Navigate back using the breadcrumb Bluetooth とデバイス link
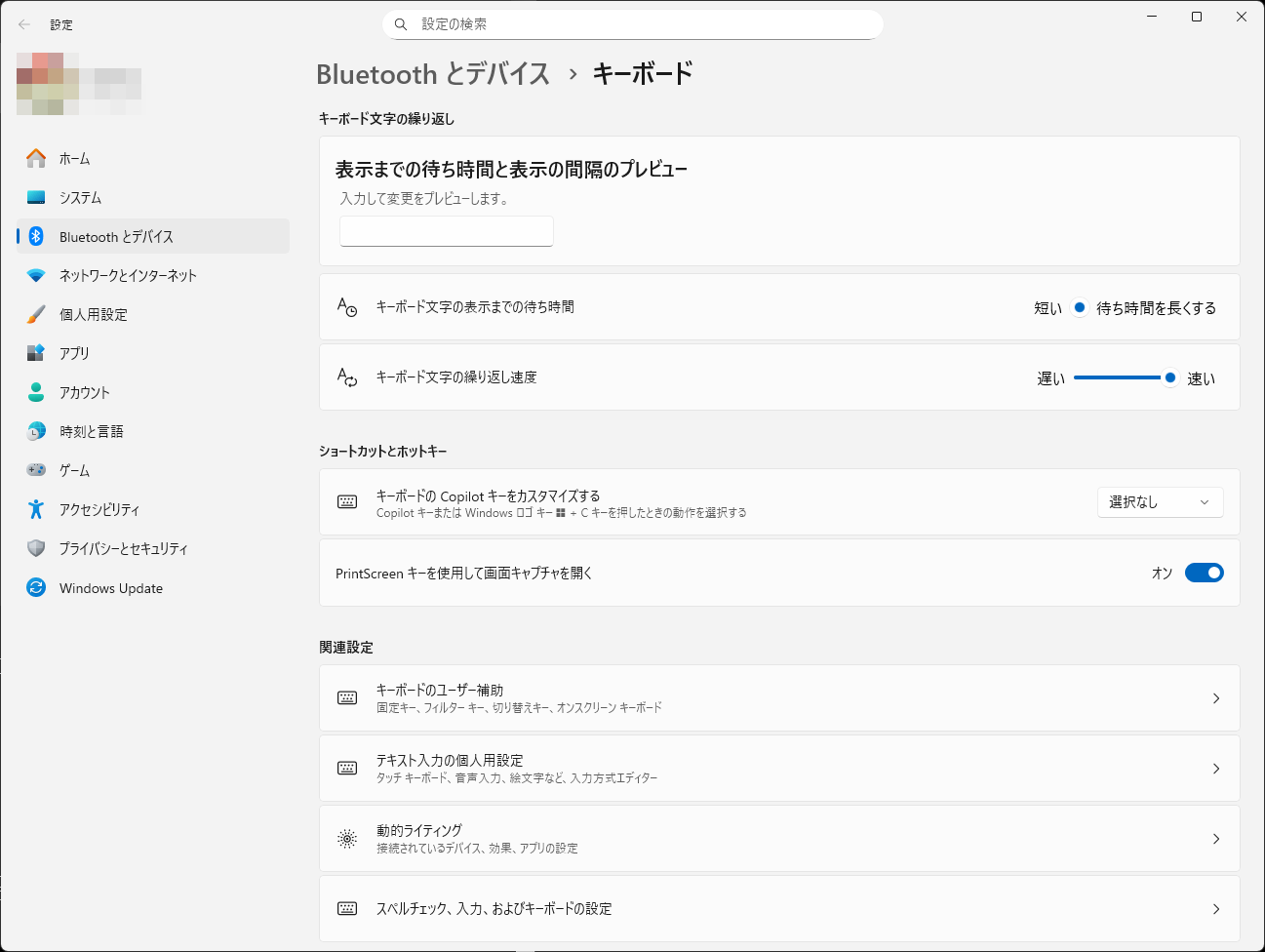 [434, 73]
